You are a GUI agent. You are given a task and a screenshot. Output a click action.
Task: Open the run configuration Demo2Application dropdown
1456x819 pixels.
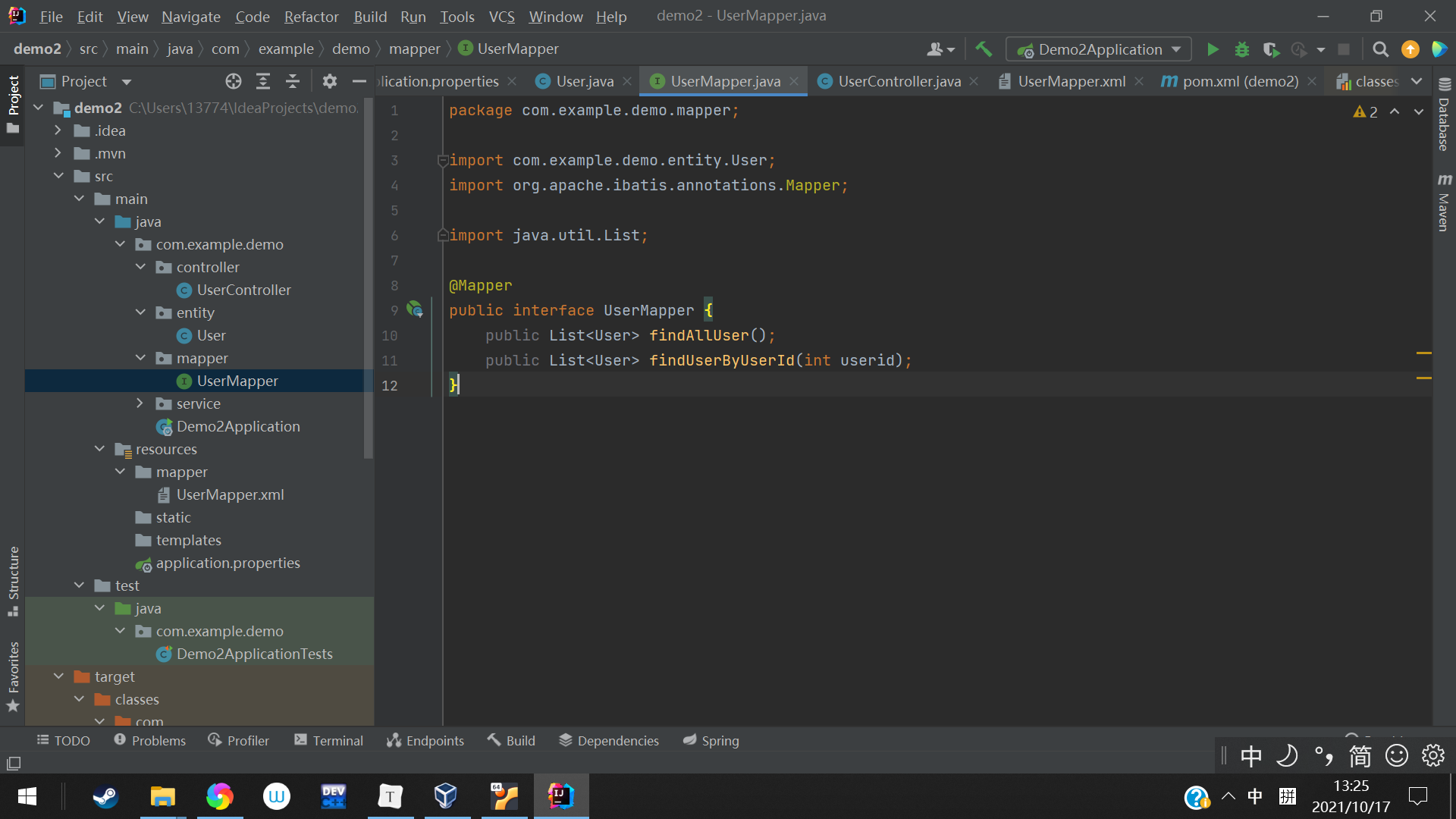coord(1099,49)
